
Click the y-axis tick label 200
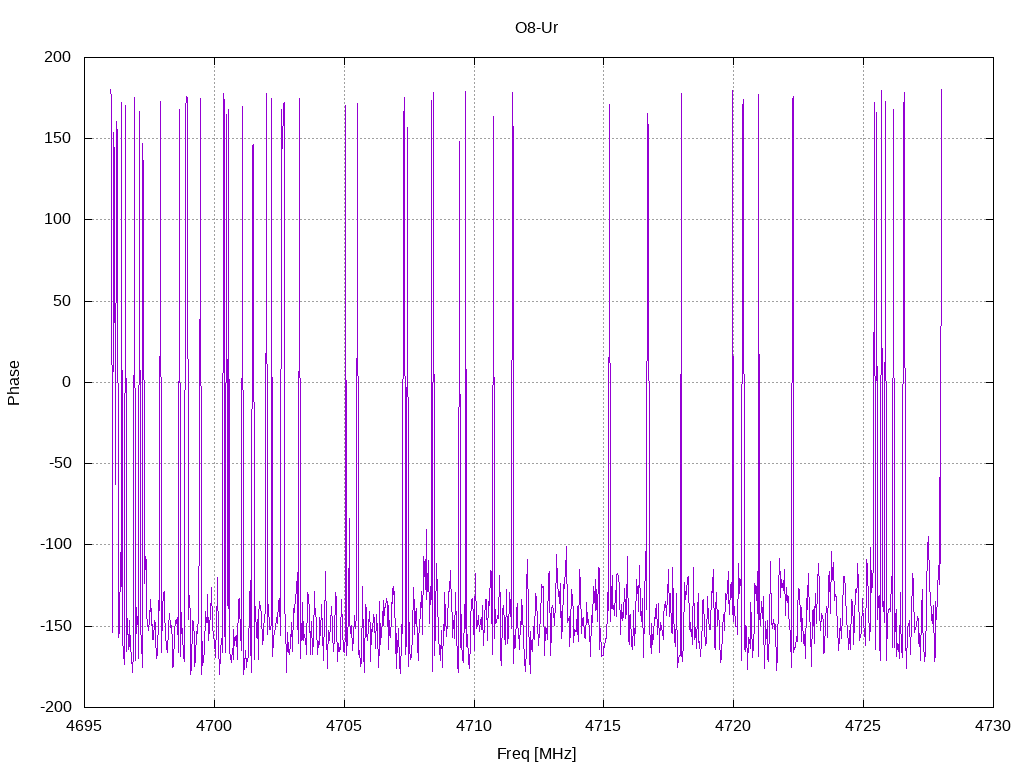coord(57,57)
